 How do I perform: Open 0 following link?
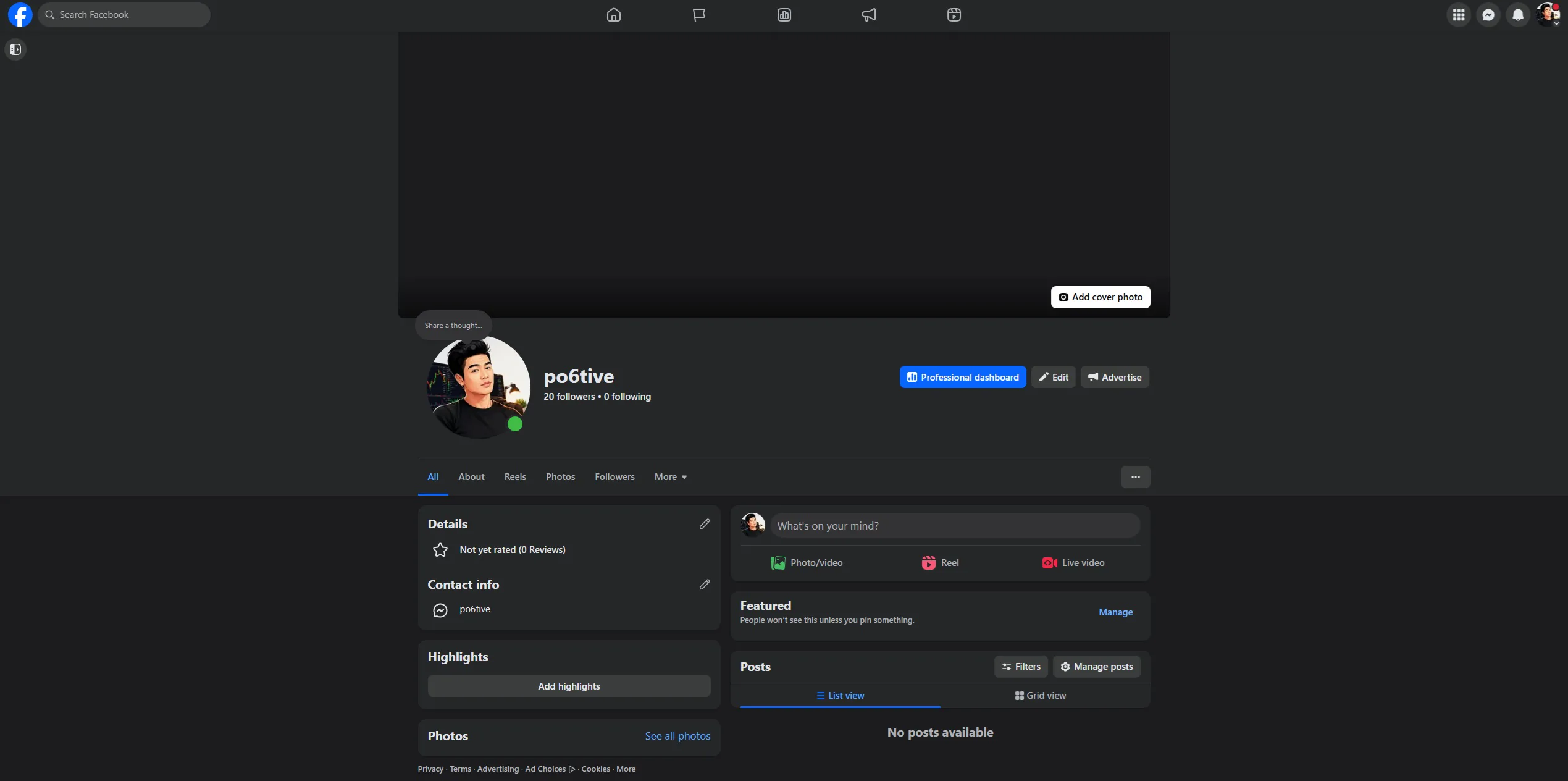(x=627, y=397)
